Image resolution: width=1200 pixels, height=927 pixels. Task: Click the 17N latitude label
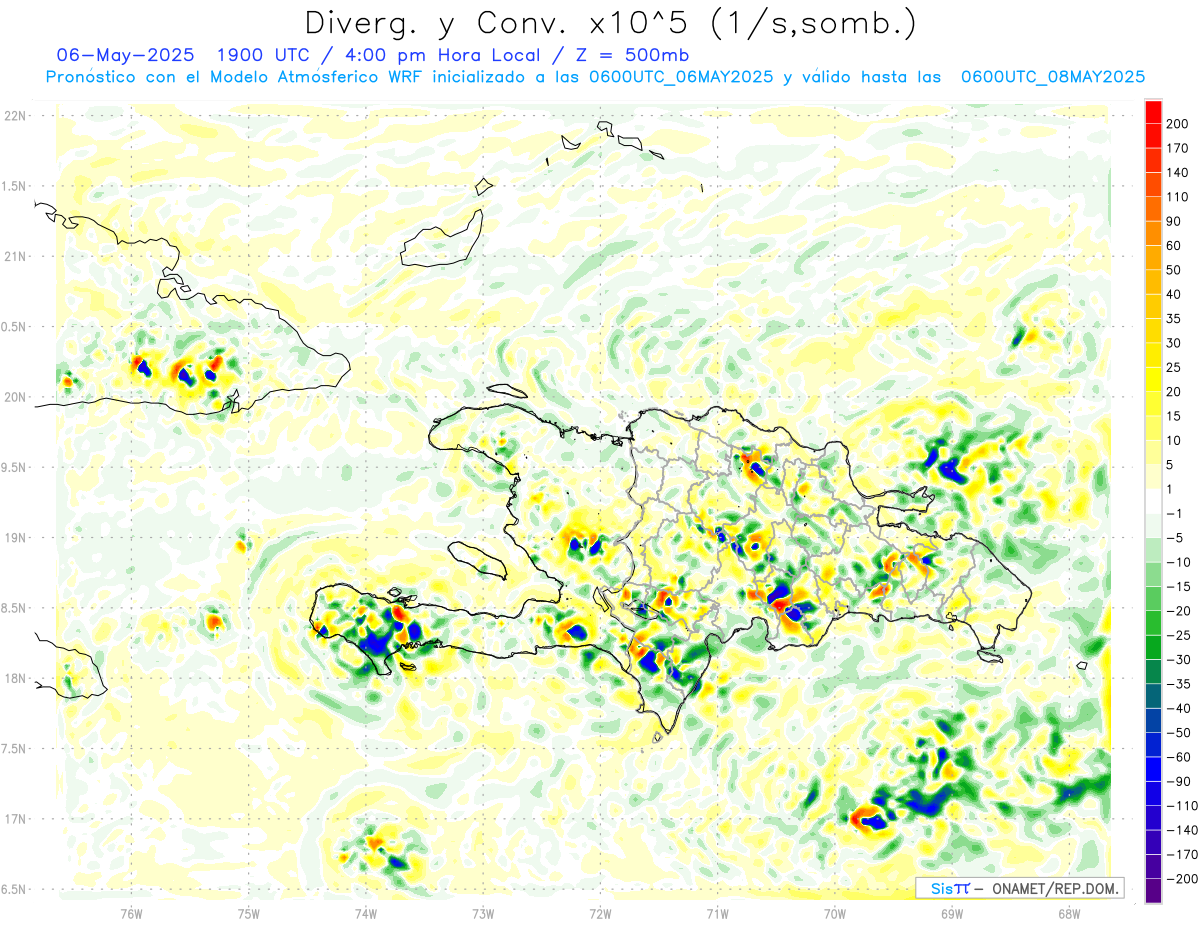pos(16,819)
